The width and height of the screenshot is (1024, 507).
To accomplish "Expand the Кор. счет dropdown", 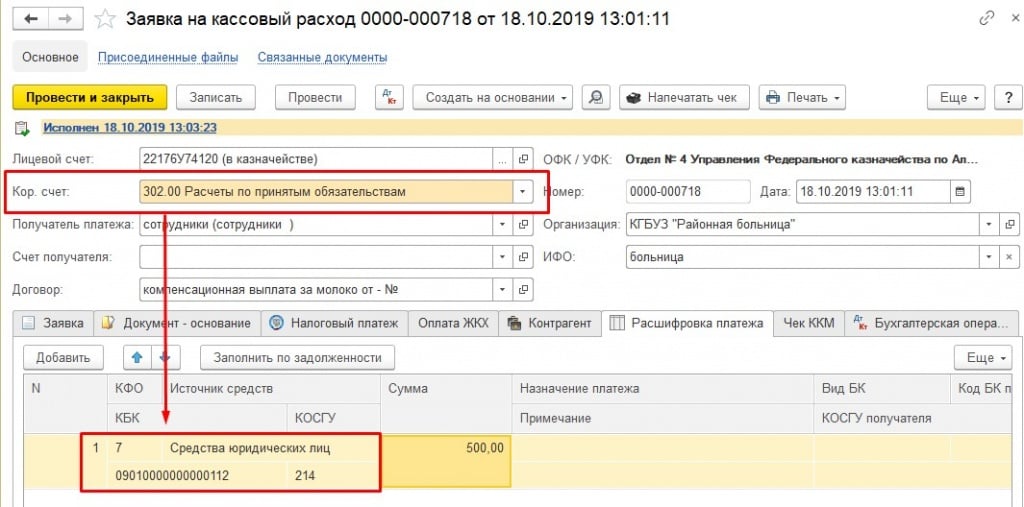I will pyautogui.click(x=521, y=191).
